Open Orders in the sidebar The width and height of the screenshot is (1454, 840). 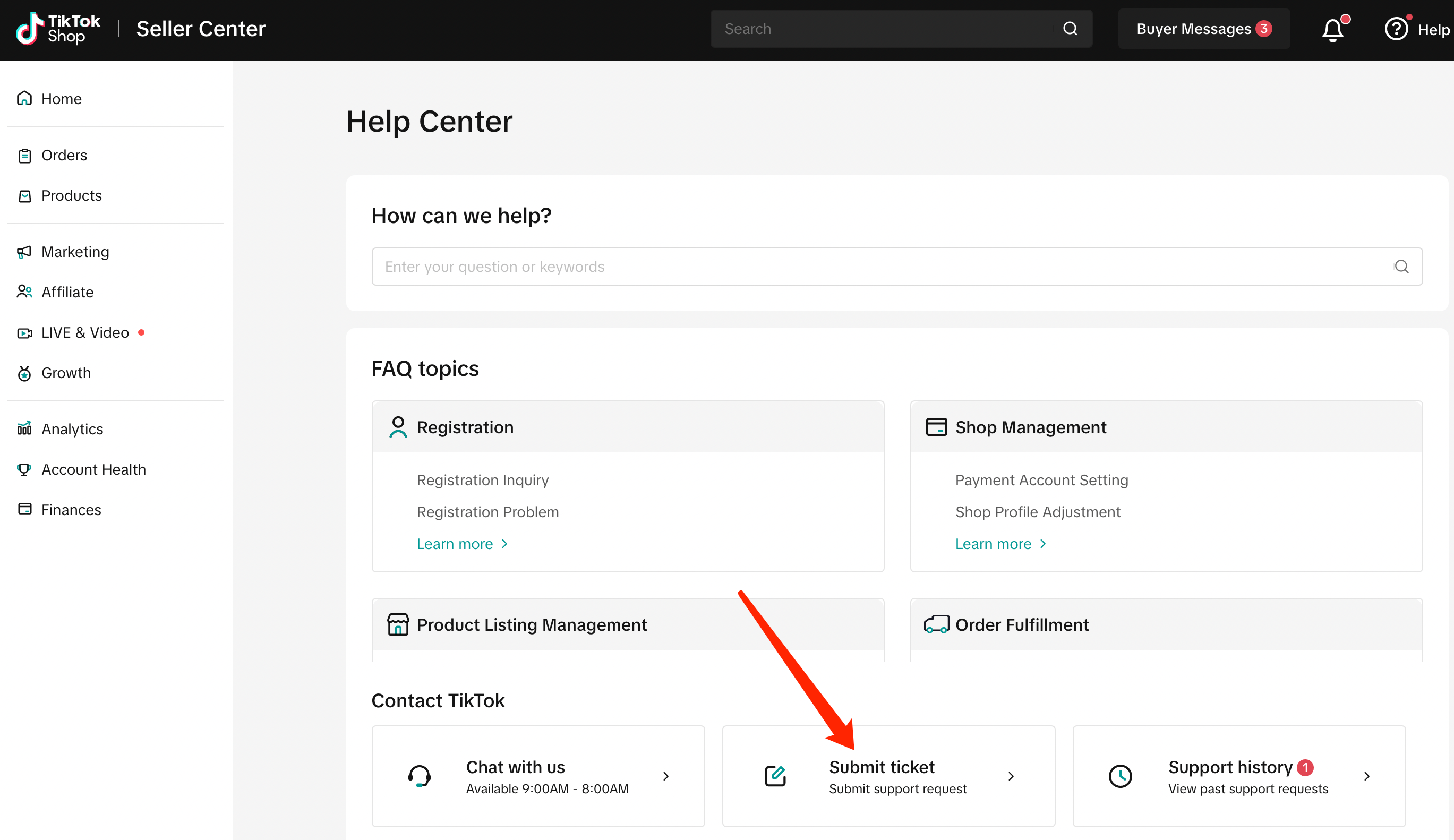click(x=64, y=155)
